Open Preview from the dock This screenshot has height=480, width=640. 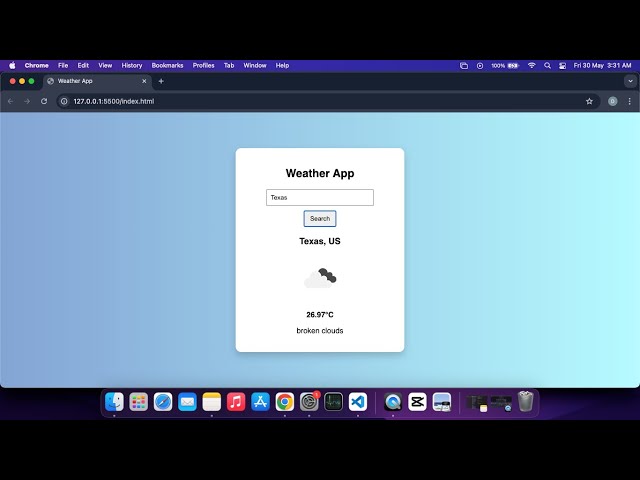tap(442, 402)
